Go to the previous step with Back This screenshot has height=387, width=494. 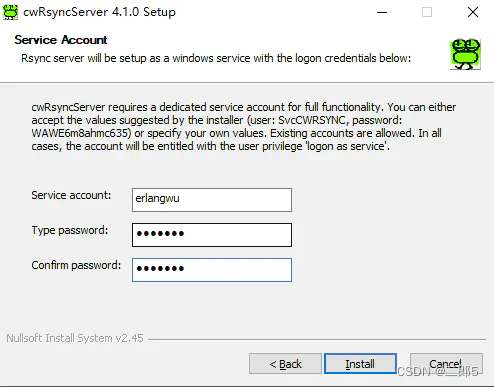(285, 364)
